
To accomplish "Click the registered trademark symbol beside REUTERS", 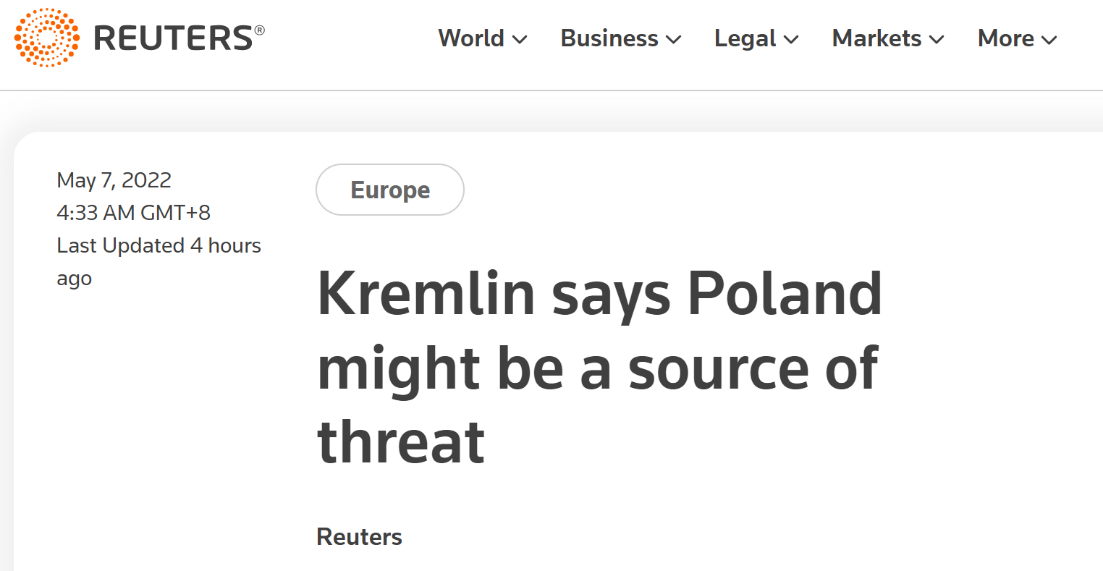I will coord(260,30).
